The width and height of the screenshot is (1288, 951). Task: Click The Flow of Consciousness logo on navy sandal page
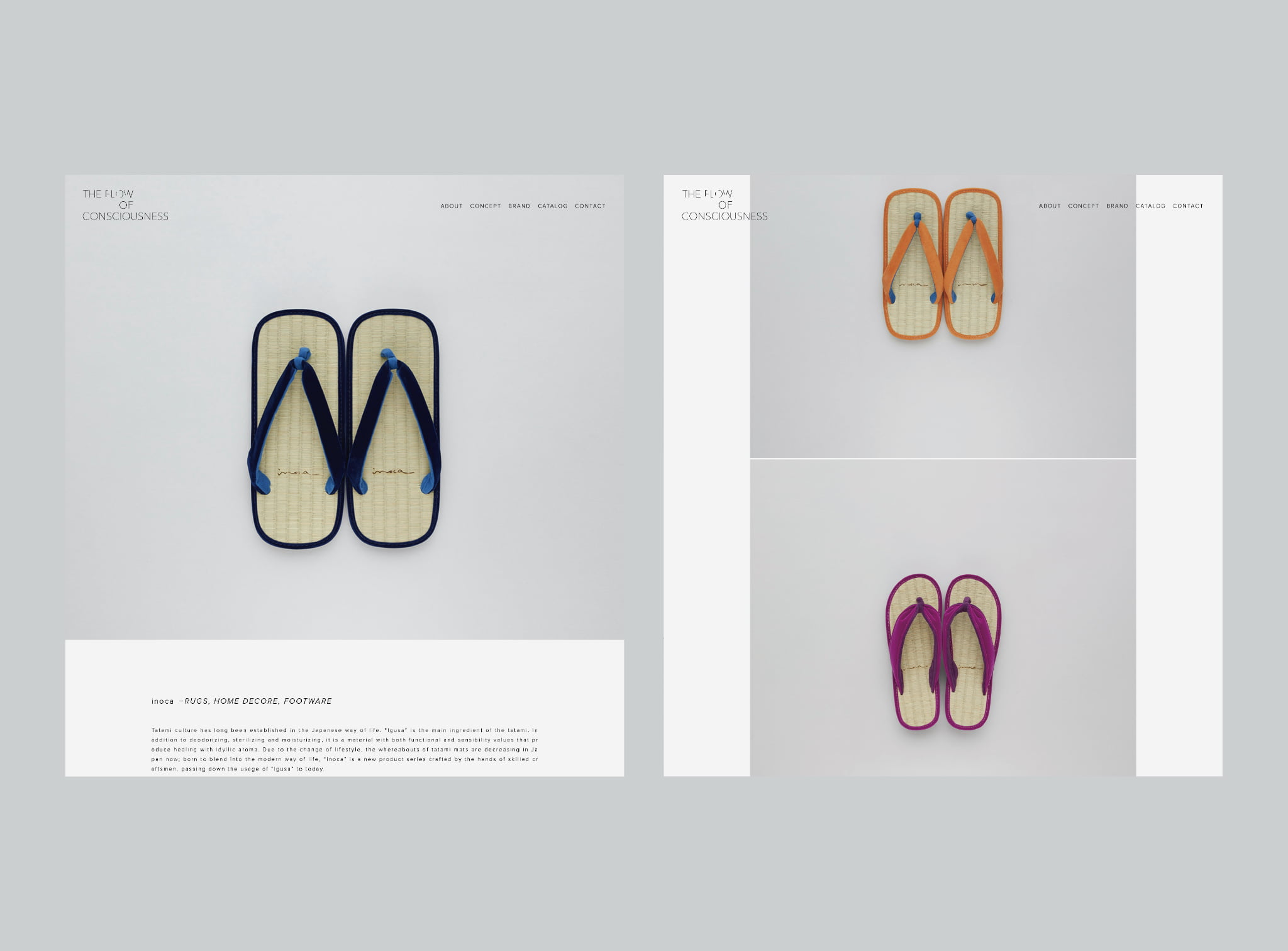(x=125, y=205)
